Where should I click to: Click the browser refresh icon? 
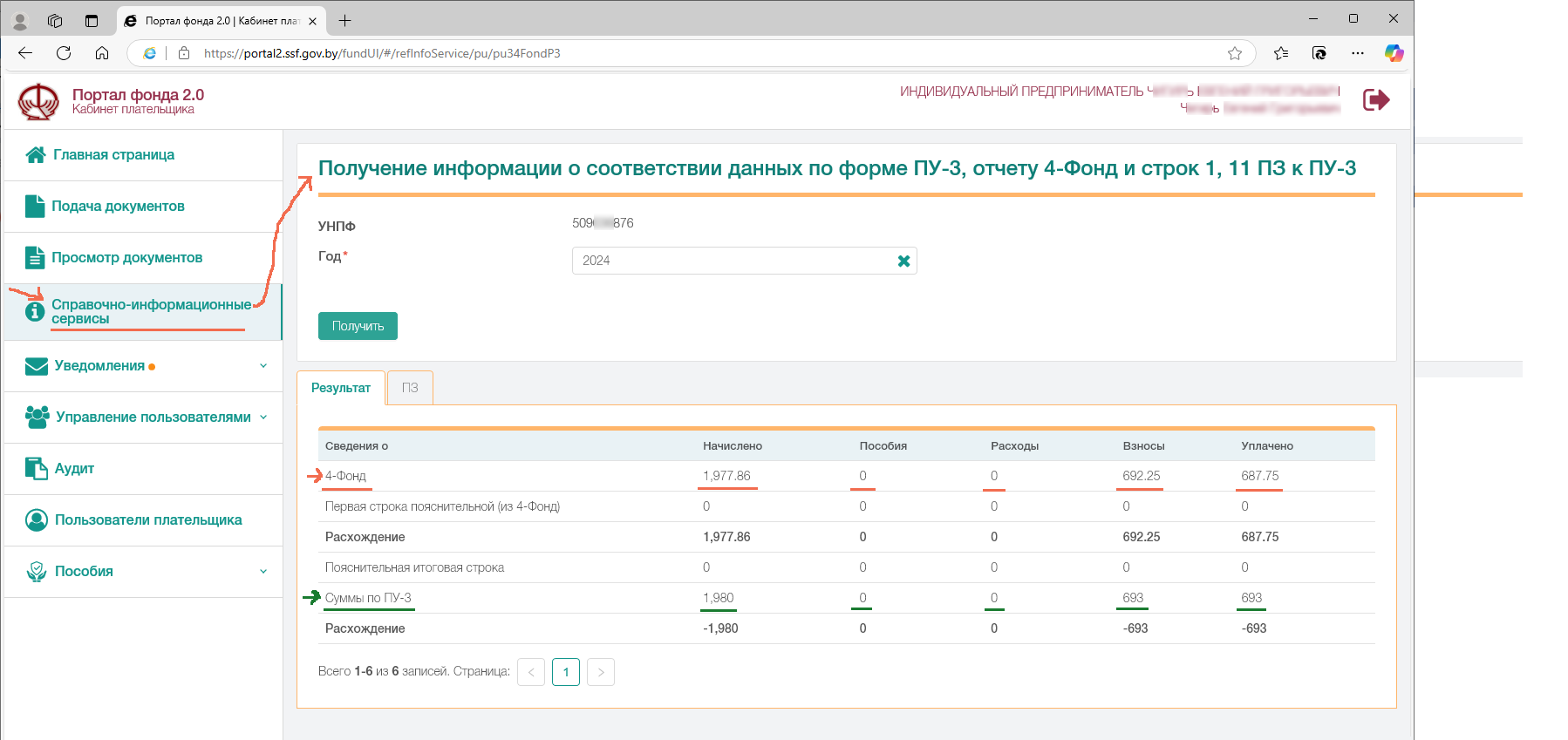(x=64, y=53)
